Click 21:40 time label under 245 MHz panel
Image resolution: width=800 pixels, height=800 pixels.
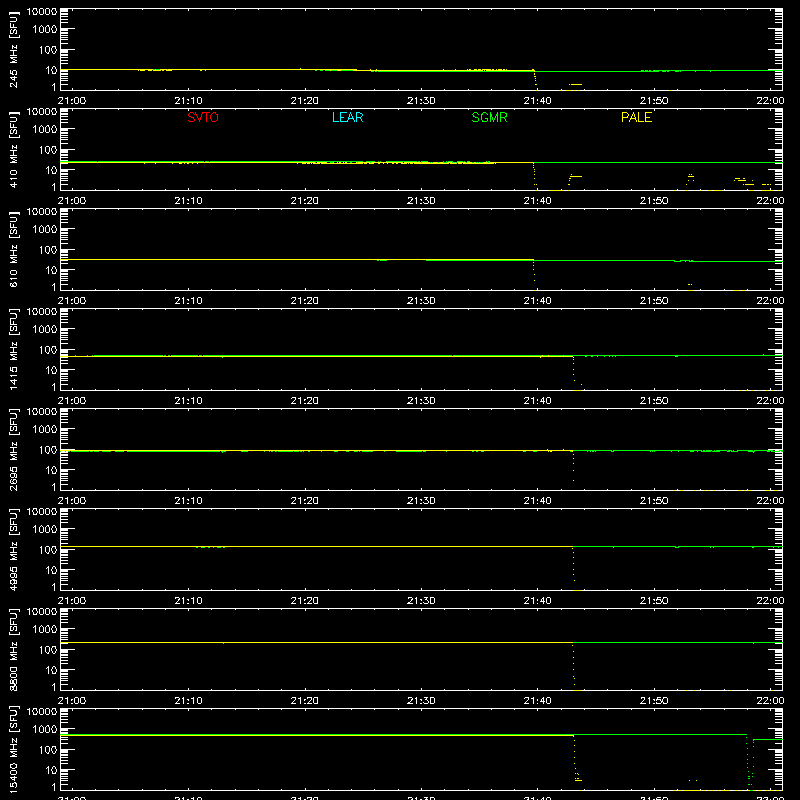[x=537, y=101]
